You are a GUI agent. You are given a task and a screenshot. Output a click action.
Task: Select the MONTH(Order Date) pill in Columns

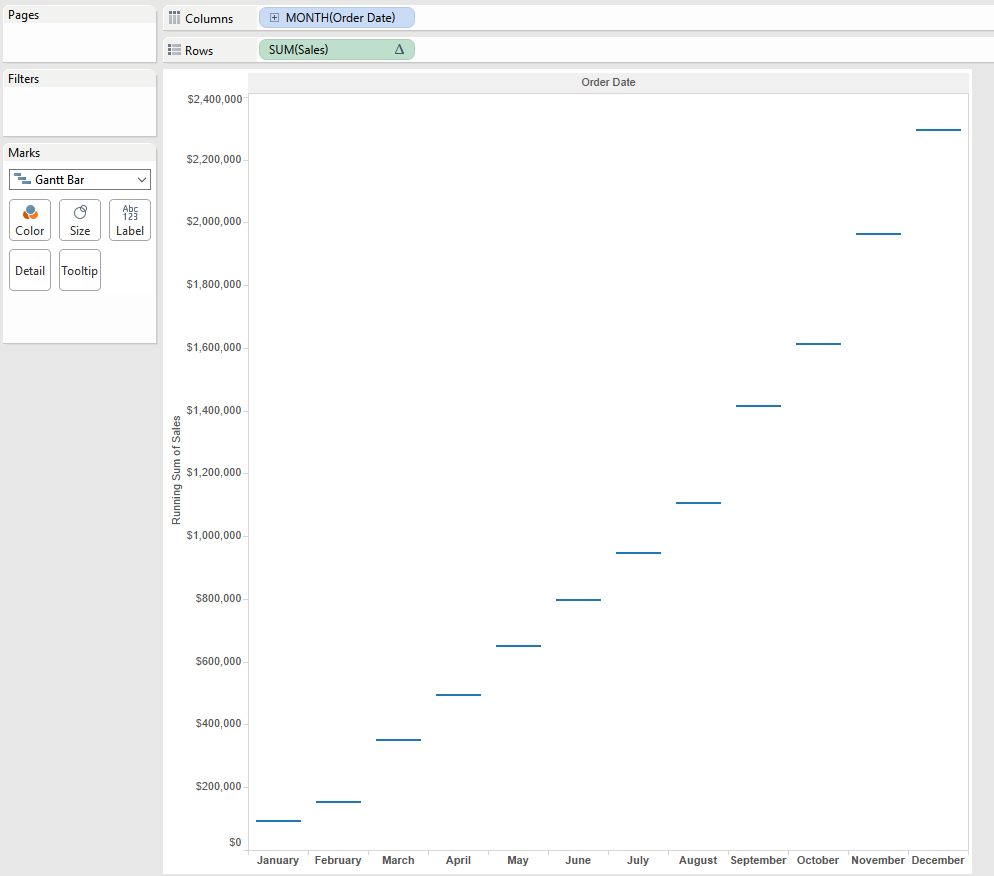[337, 18]
